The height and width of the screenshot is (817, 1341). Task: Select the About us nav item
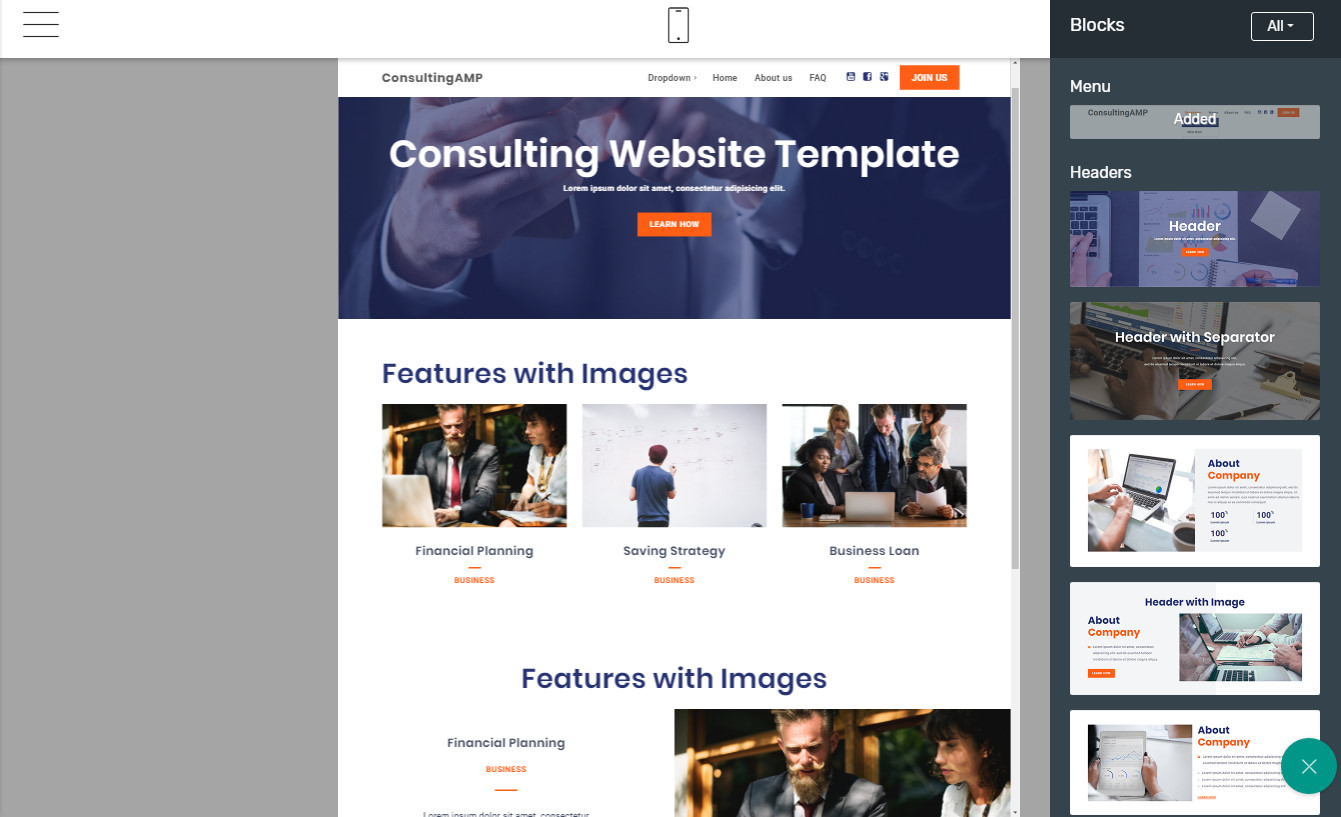[x=773, y=78]
